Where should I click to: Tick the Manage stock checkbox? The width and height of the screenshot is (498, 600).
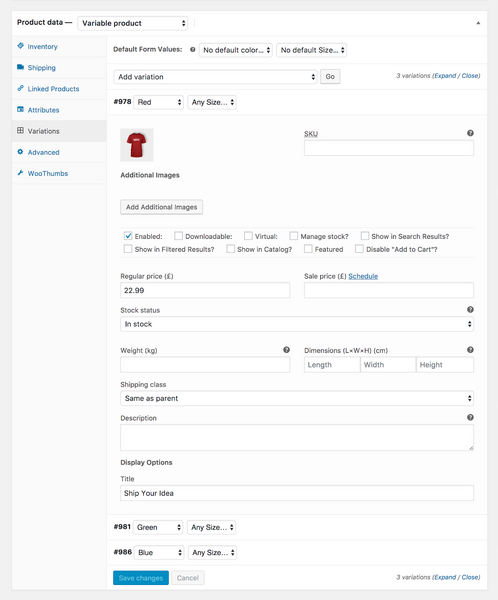tap(294, 236)
